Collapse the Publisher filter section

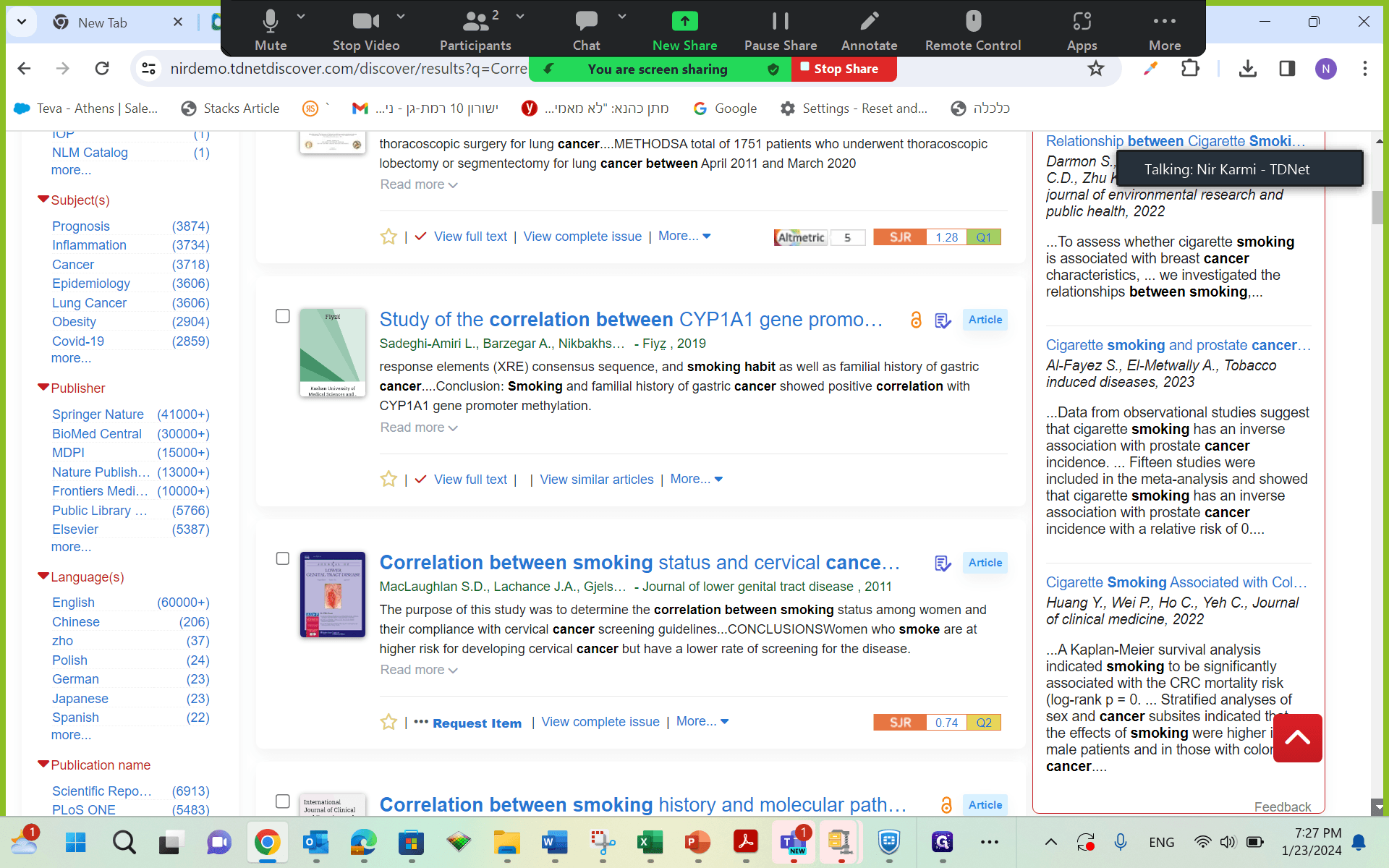coord(43,388)
